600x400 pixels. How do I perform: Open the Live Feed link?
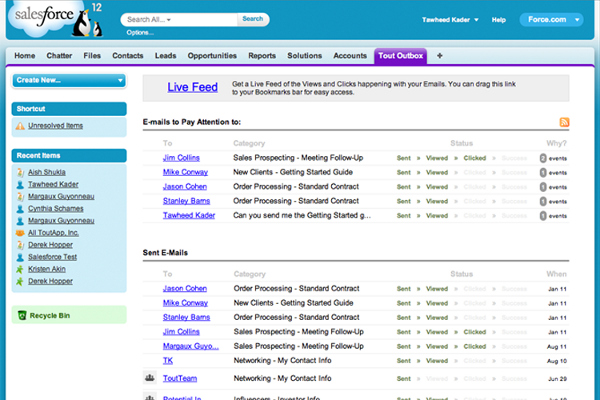pyautogui.click(x=192, y=88)
